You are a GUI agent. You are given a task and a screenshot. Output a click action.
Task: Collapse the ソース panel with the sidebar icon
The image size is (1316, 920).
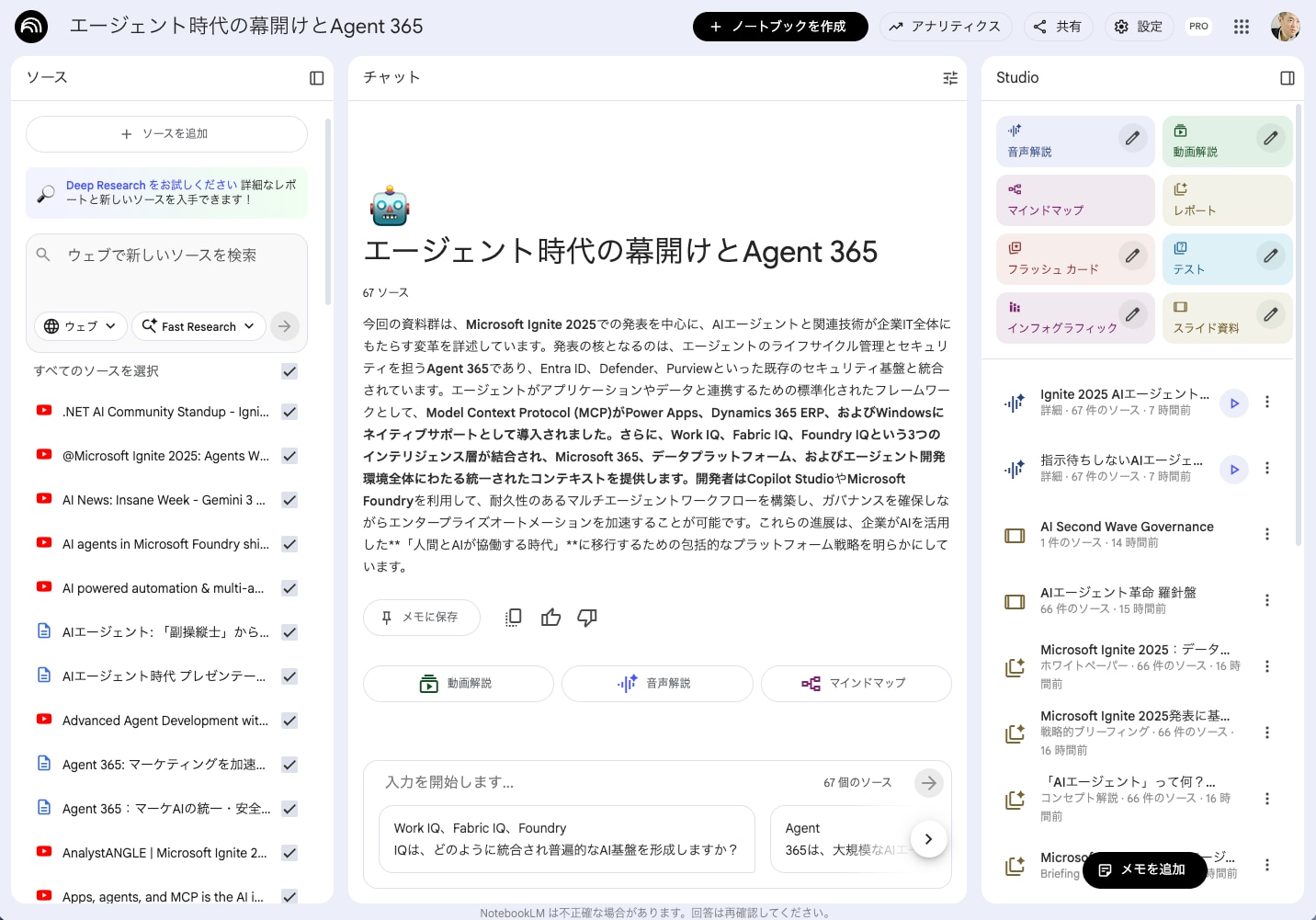(x=317, y=78)
